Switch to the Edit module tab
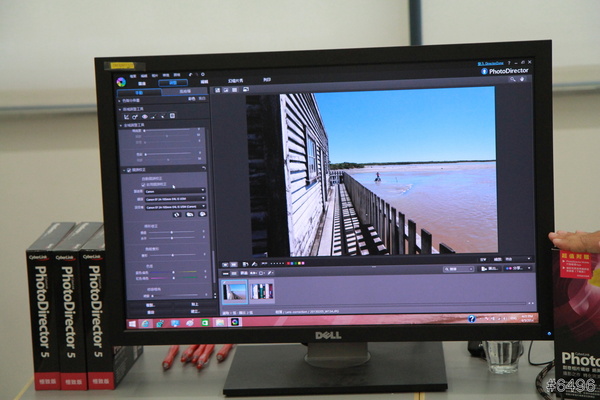Image resolution: width=600 pixels, height=400 pixels. 204,82
